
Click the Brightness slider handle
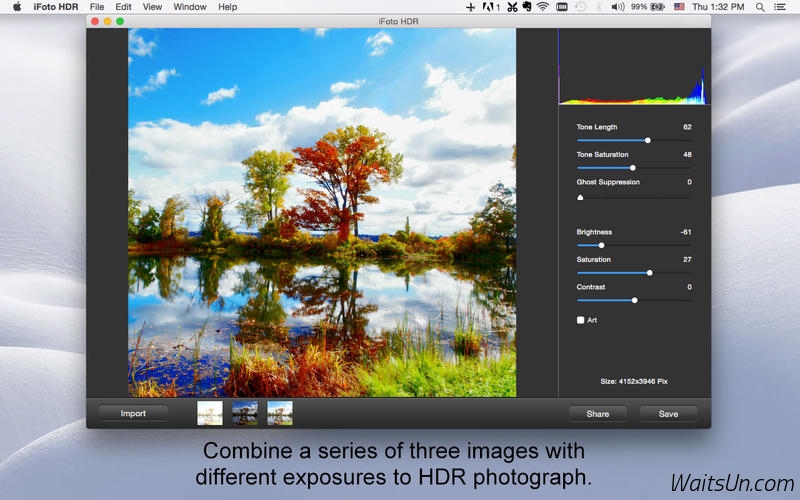602,245
